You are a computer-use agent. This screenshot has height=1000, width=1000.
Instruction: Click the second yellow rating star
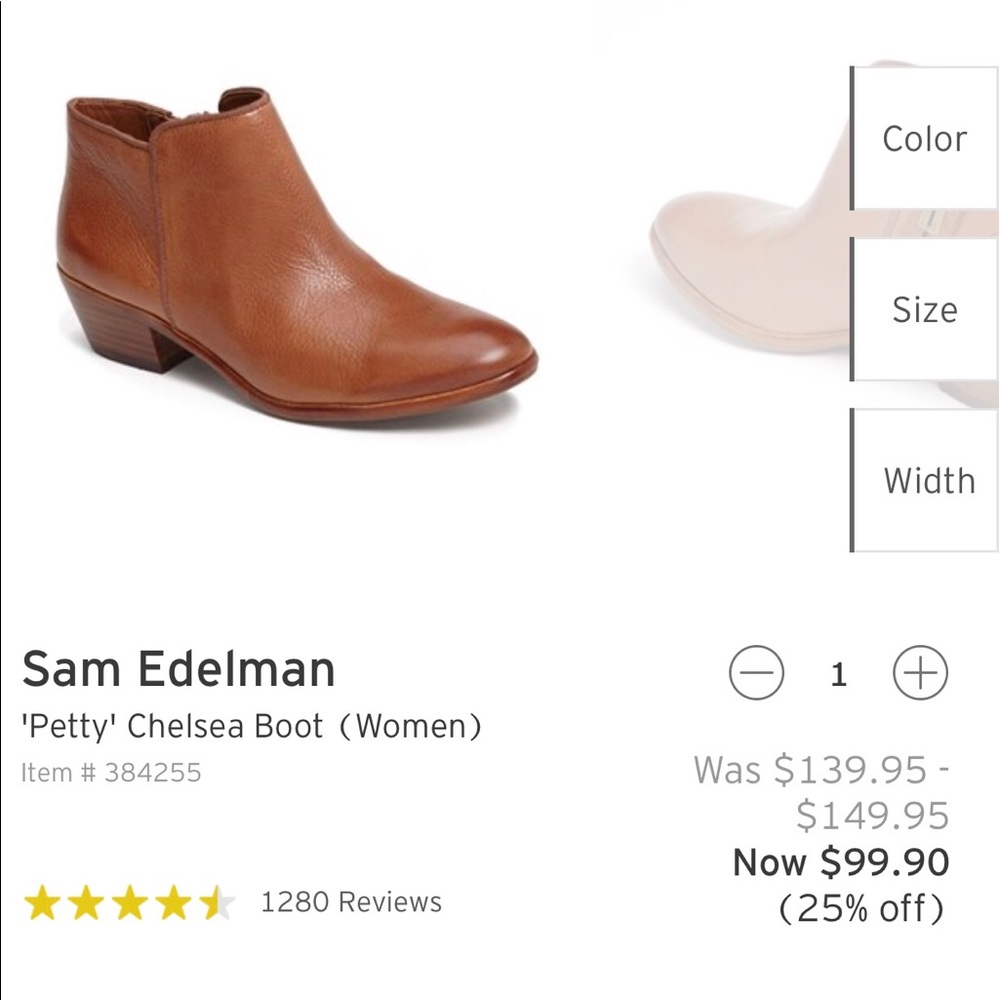[86, 898]
